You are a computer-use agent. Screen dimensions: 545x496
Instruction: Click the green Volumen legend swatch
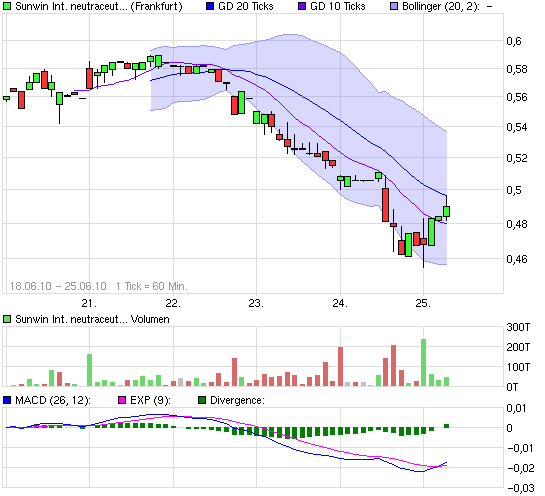tap(7, 319)
